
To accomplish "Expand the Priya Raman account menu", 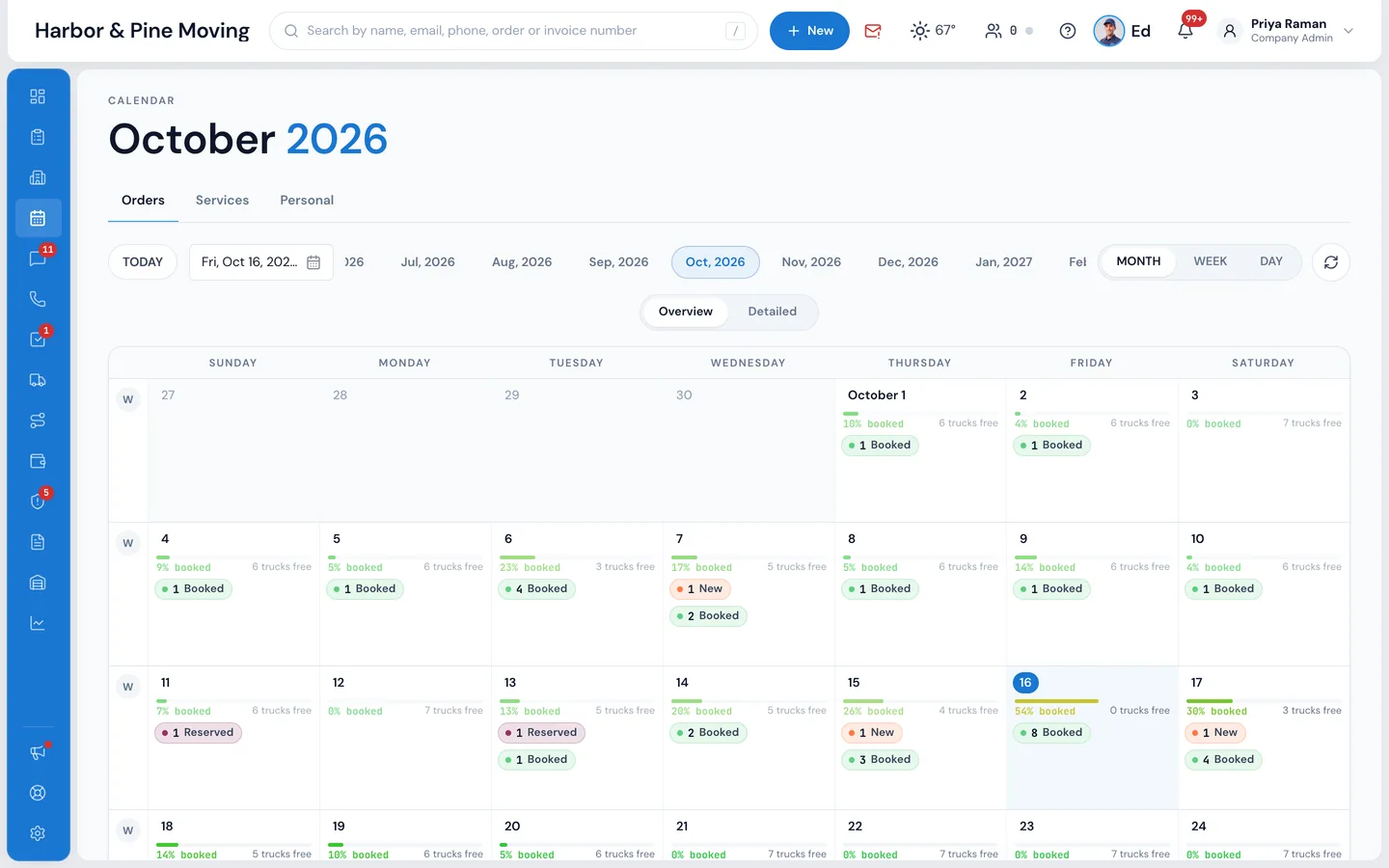I will coord(1287,31).
